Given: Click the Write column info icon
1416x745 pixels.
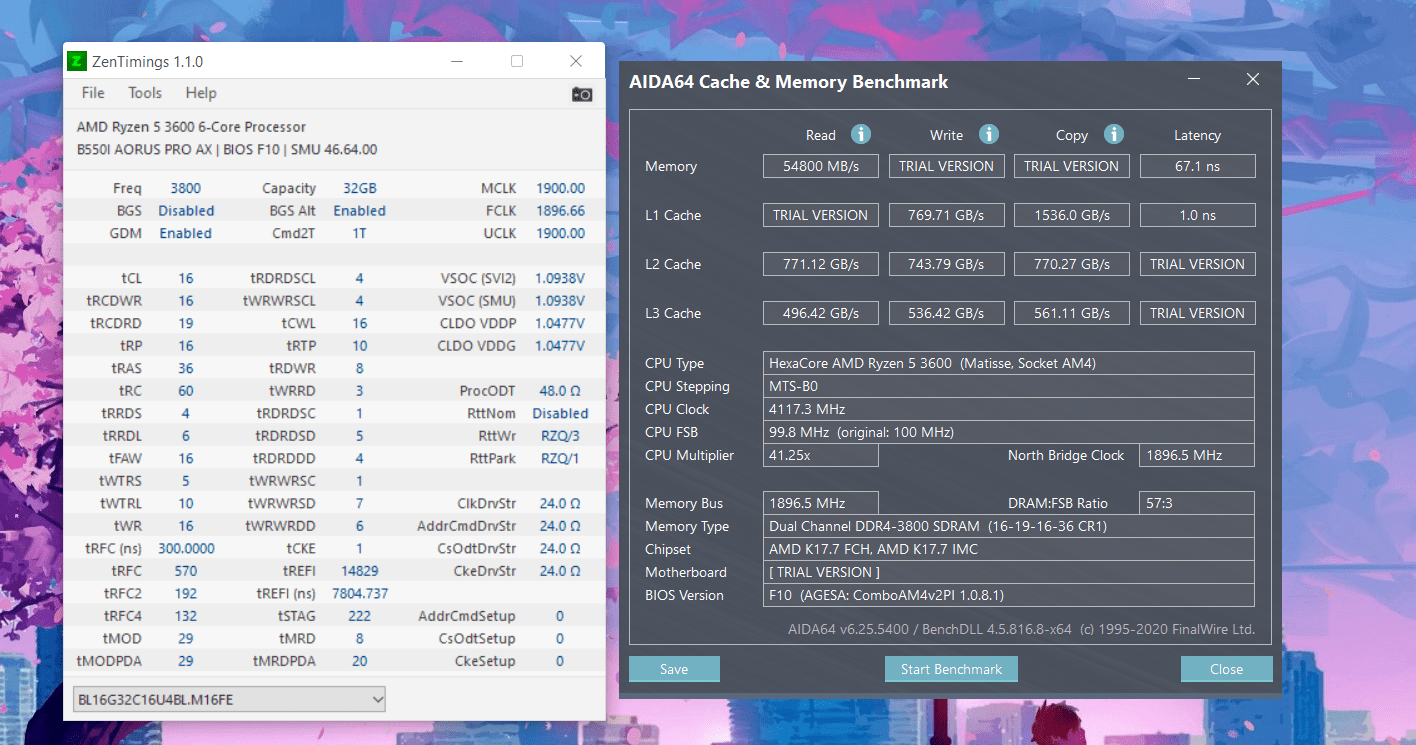Looking at the screenshot, I should pos(989,134).
